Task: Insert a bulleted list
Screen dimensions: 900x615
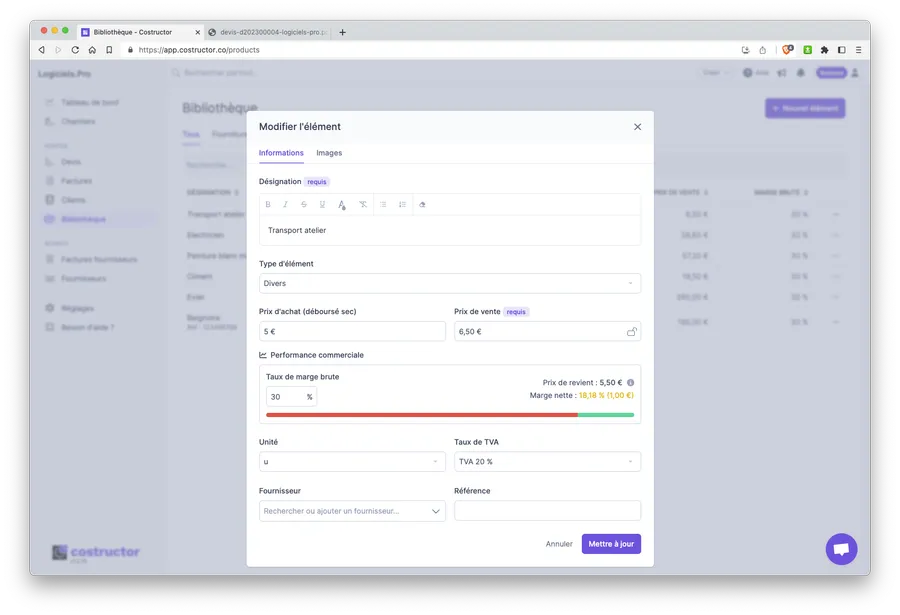Action: [383, 204]
